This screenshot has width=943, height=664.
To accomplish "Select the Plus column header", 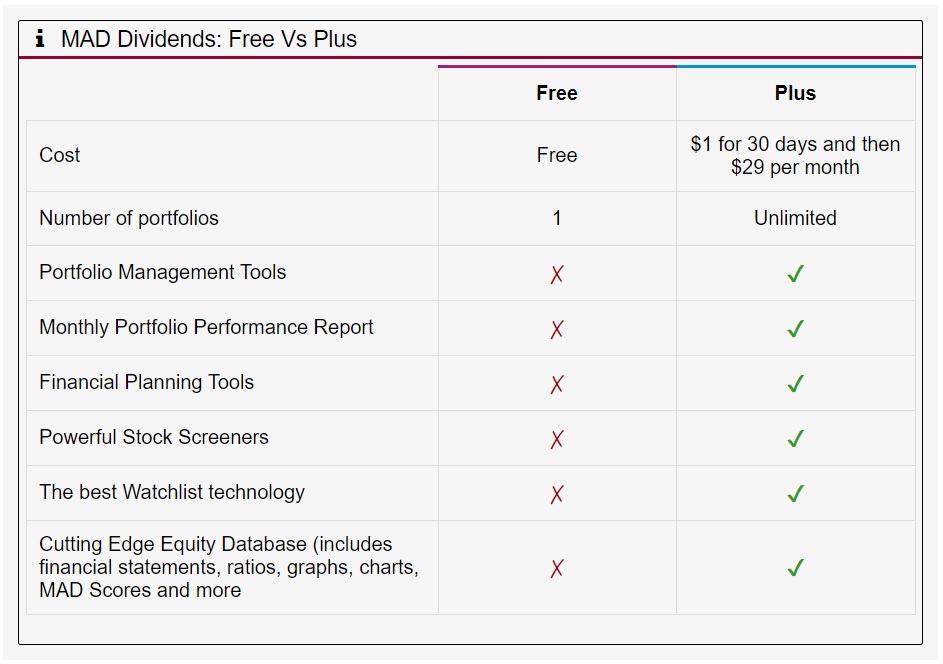I will pos(795,93).
